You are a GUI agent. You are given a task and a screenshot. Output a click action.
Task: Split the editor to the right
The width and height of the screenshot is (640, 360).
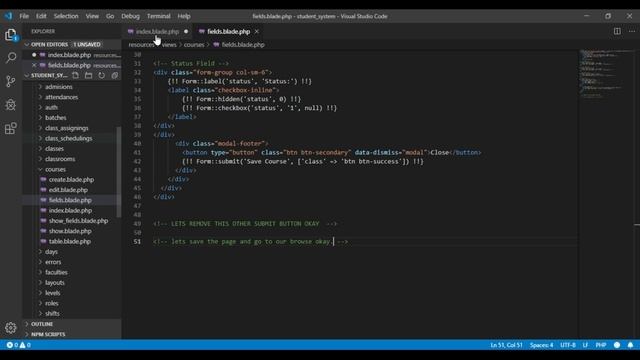pos(617,31)
